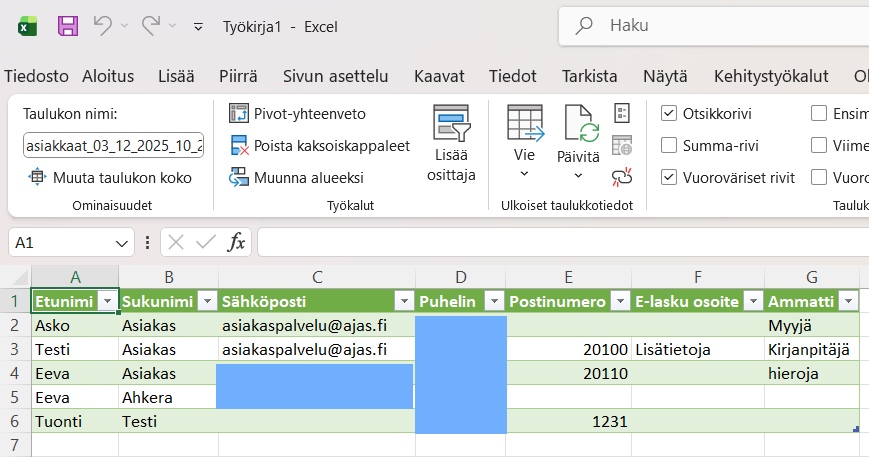Expand the Name Box dropdown arrow

point(122,243)
